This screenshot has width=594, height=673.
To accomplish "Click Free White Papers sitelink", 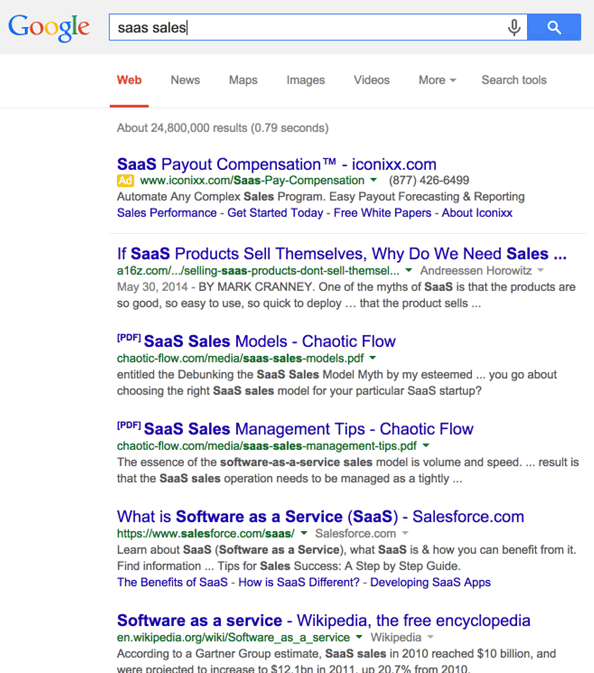I will (x=382, y=213).
